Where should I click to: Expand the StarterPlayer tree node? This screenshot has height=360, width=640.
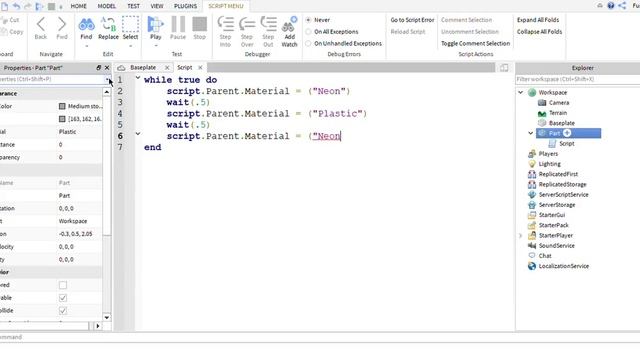tap(520, 236)
